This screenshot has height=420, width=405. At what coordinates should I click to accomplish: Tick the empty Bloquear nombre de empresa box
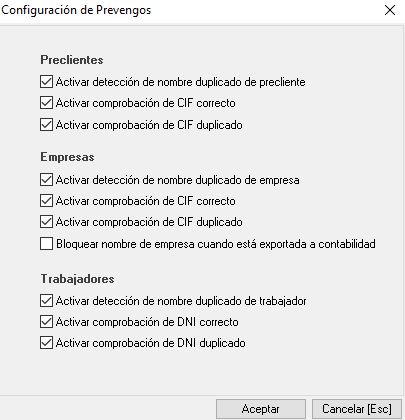[x=46, y=244]
